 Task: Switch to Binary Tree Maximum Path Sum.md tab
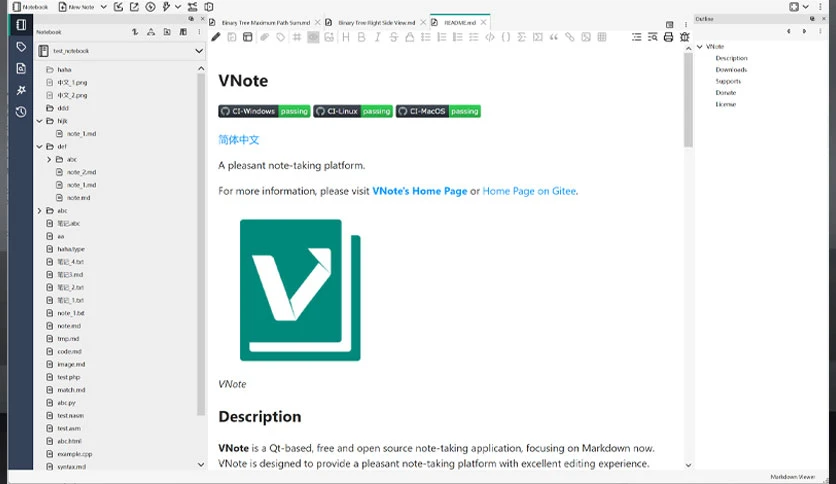coord(266,23)
